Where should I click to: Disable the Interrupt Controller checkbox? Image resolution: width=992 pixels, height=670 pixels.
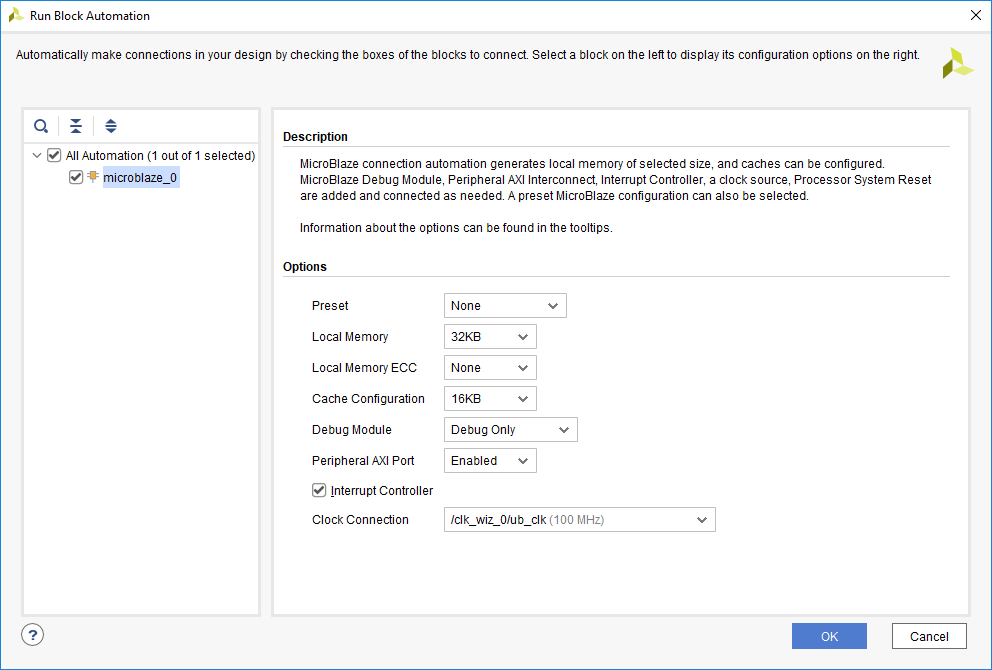point(319,490)
